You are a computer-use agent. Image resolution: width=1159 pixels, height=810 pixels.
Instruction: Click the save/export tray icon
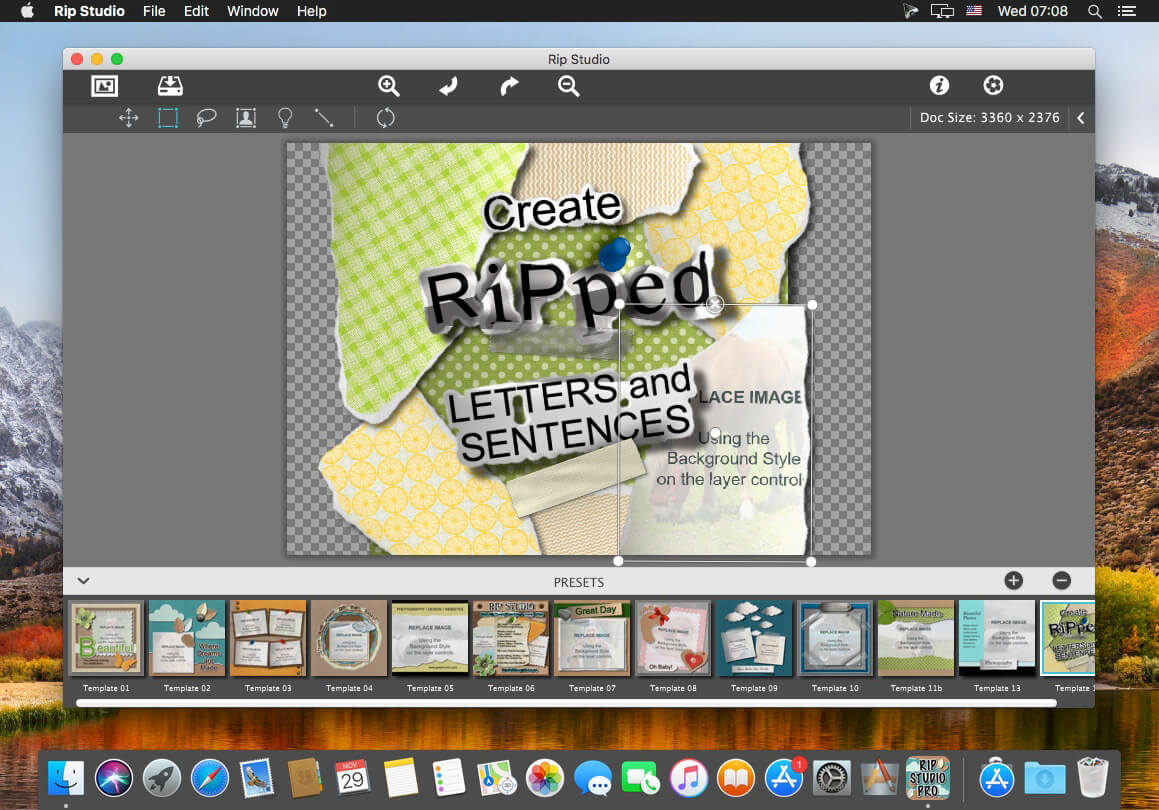click(x=170, y=86)
